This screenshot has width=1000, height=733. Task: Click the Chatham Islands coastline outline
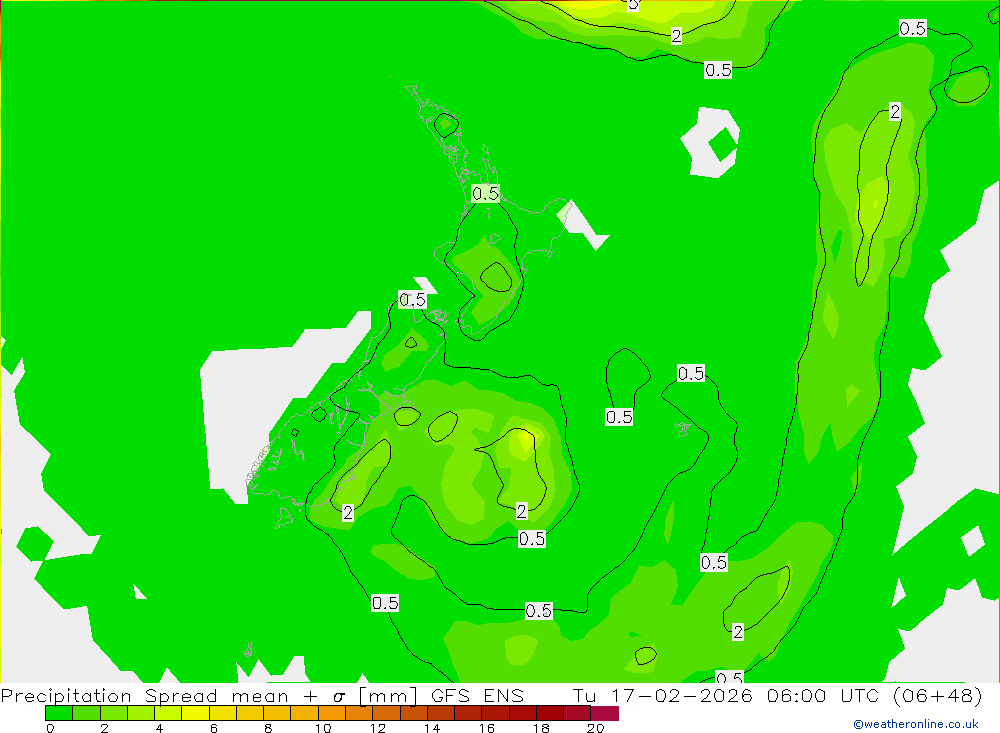pyautogui.click(x=683, y=429)
